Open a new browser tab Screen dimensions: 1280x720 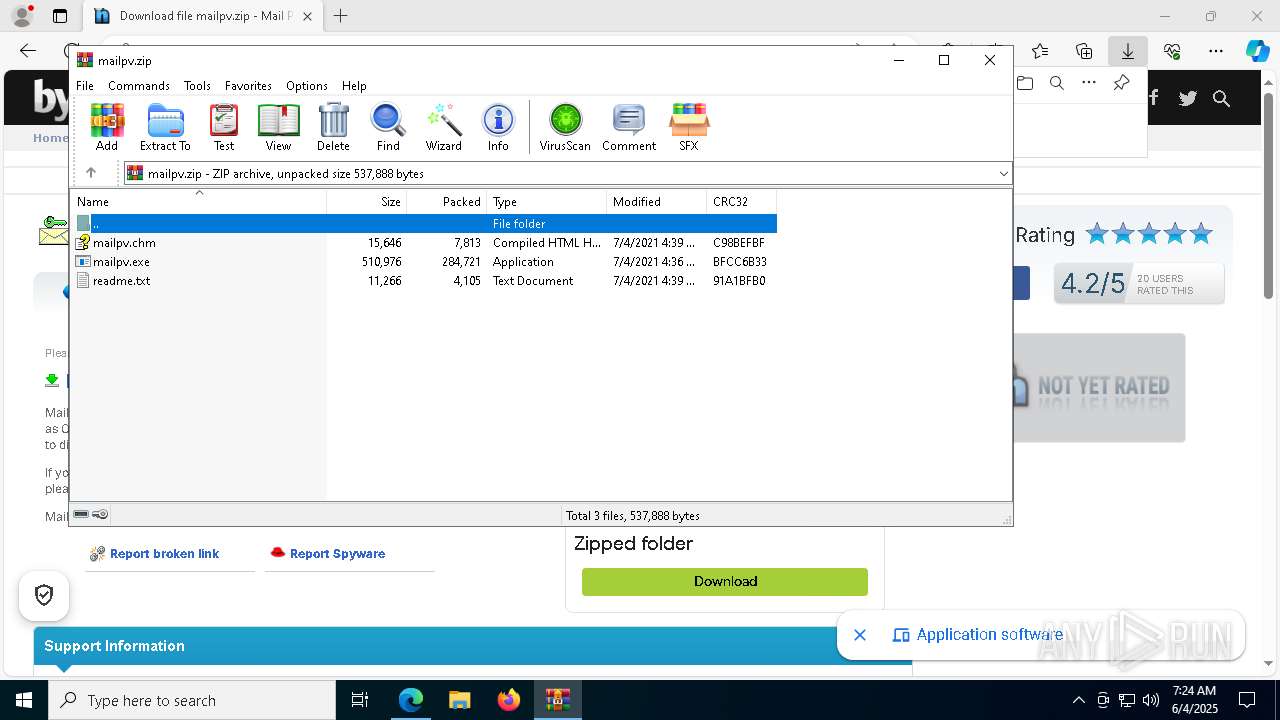coord(341,16)
